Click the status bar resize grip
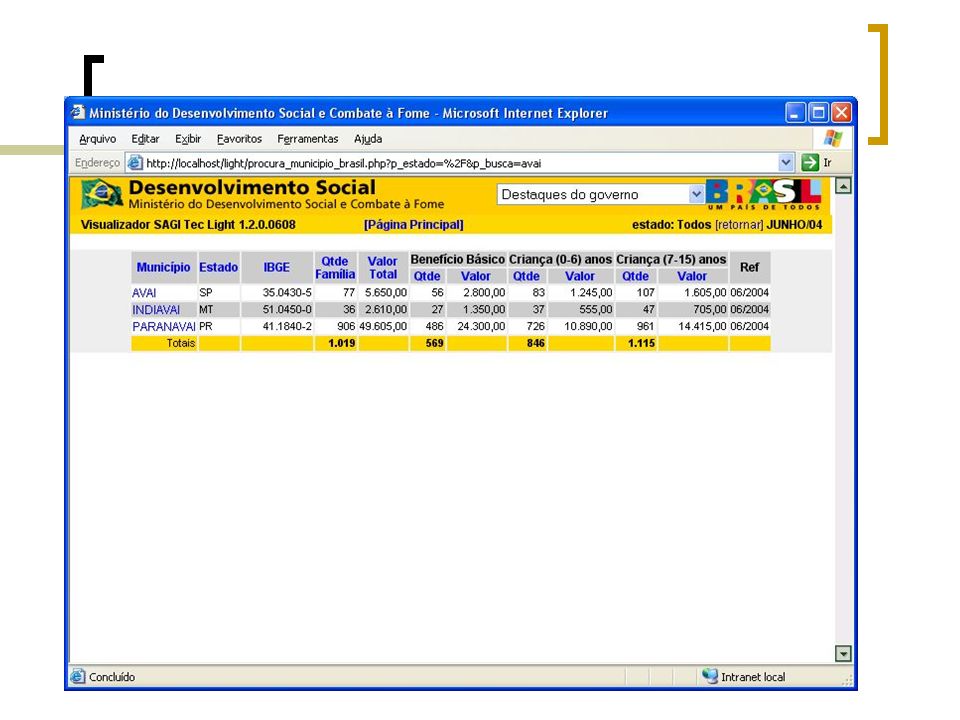960x720 pixels. pyautogui.click(x=848, y=680)
